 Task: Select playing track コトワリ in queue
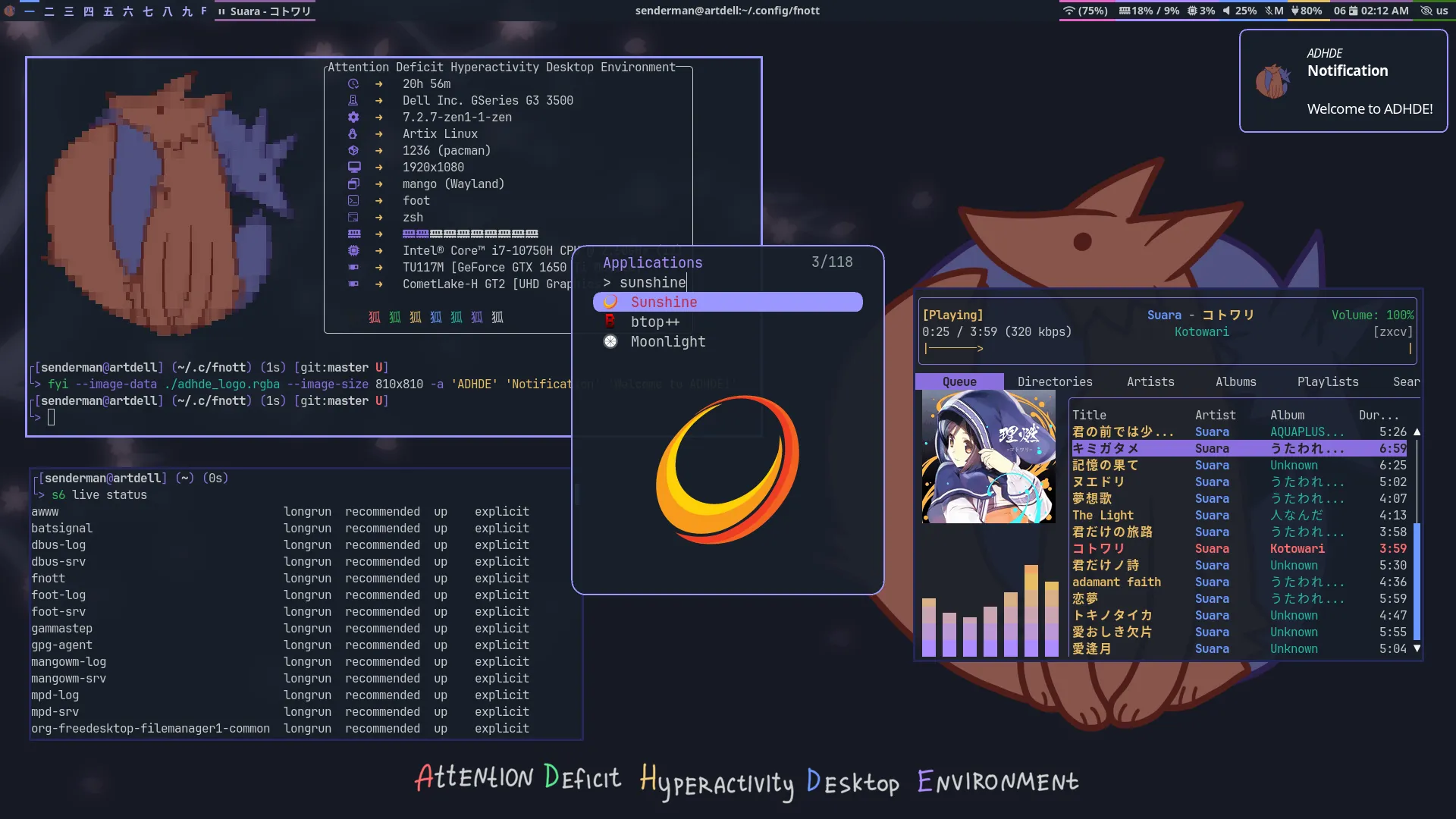pos(1239,548)
